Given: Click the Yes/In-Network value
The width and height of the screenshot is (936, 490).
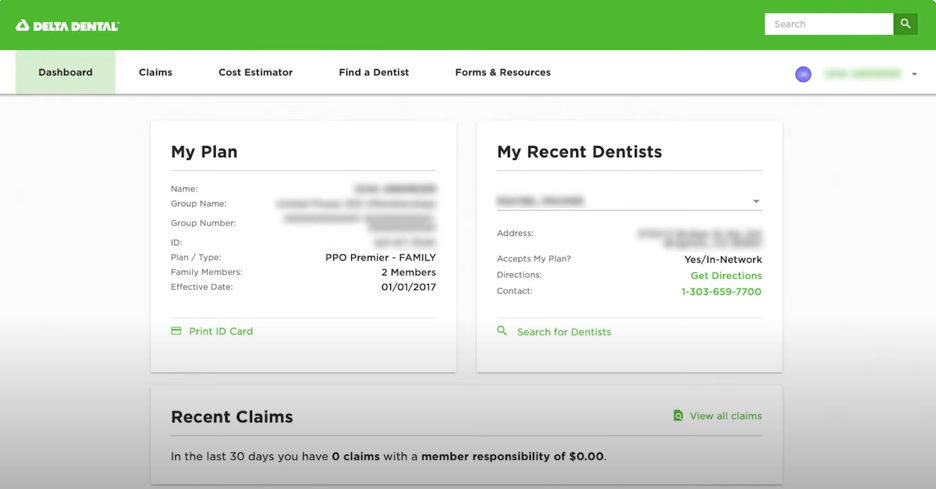Looking at the screenshot, I should click(723, 260).
